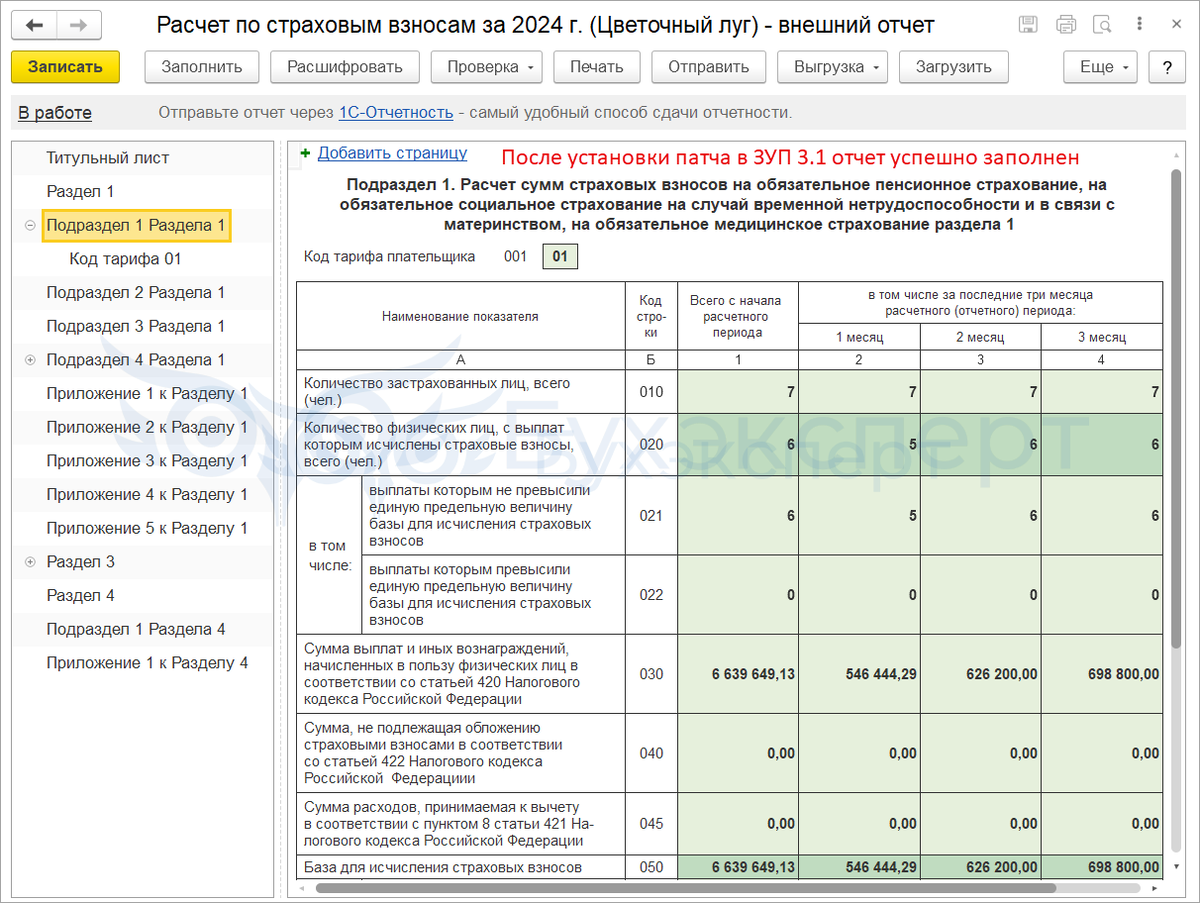Viewport: 1200px width, 903px height.
Task: Click the Добавить страницу link
Action: pos(392,153)
